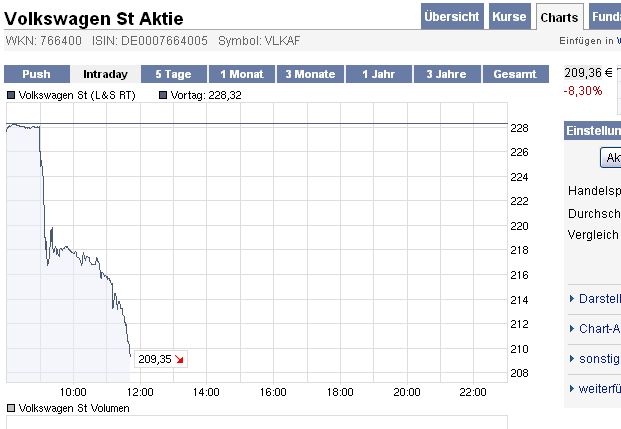The width and height of the screenshot is (621, 429).
Task: Click the -8,30% change value
Action: tap(583, 91)
